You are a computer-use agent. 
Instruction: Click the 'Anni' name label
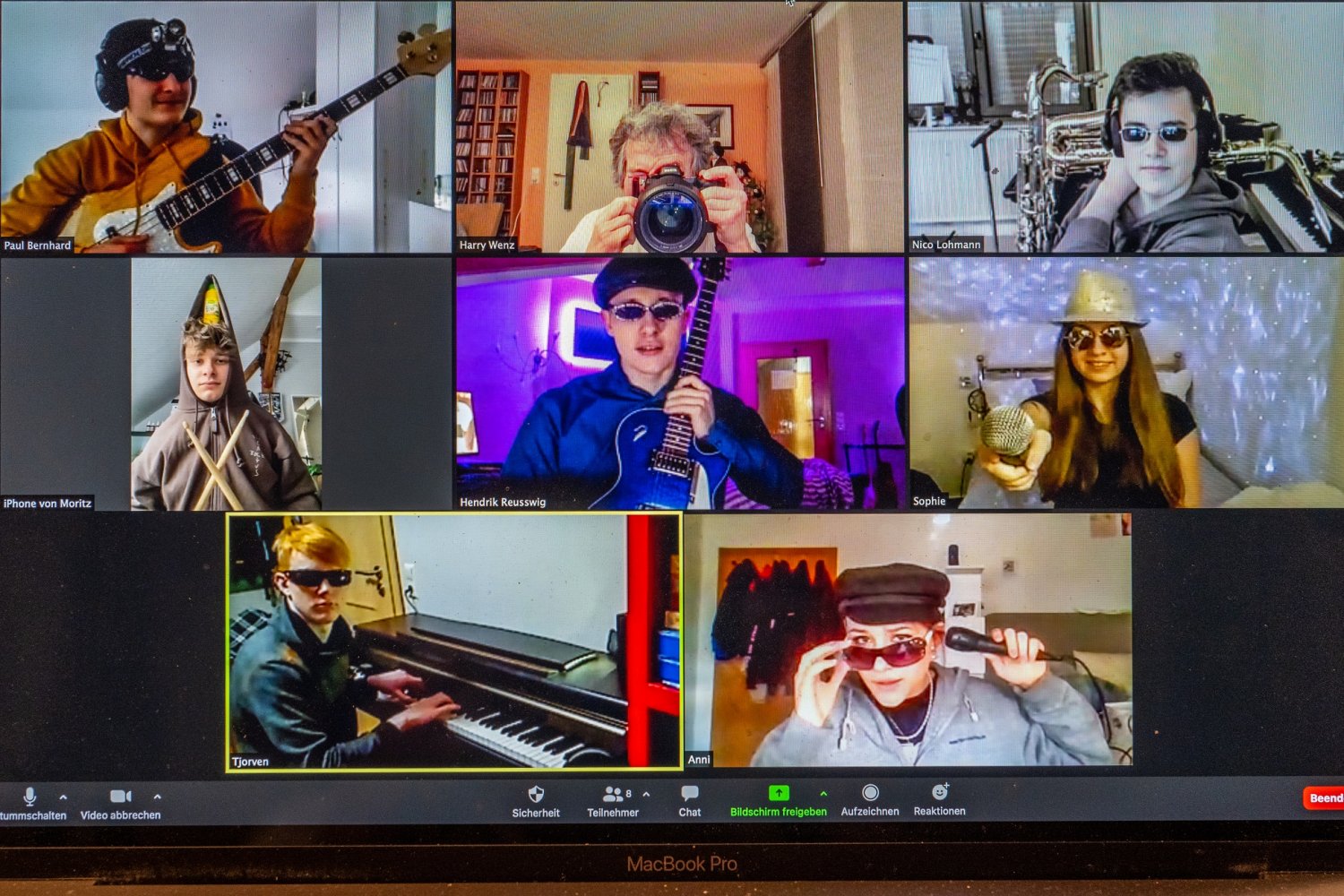[x=699, y=760]
